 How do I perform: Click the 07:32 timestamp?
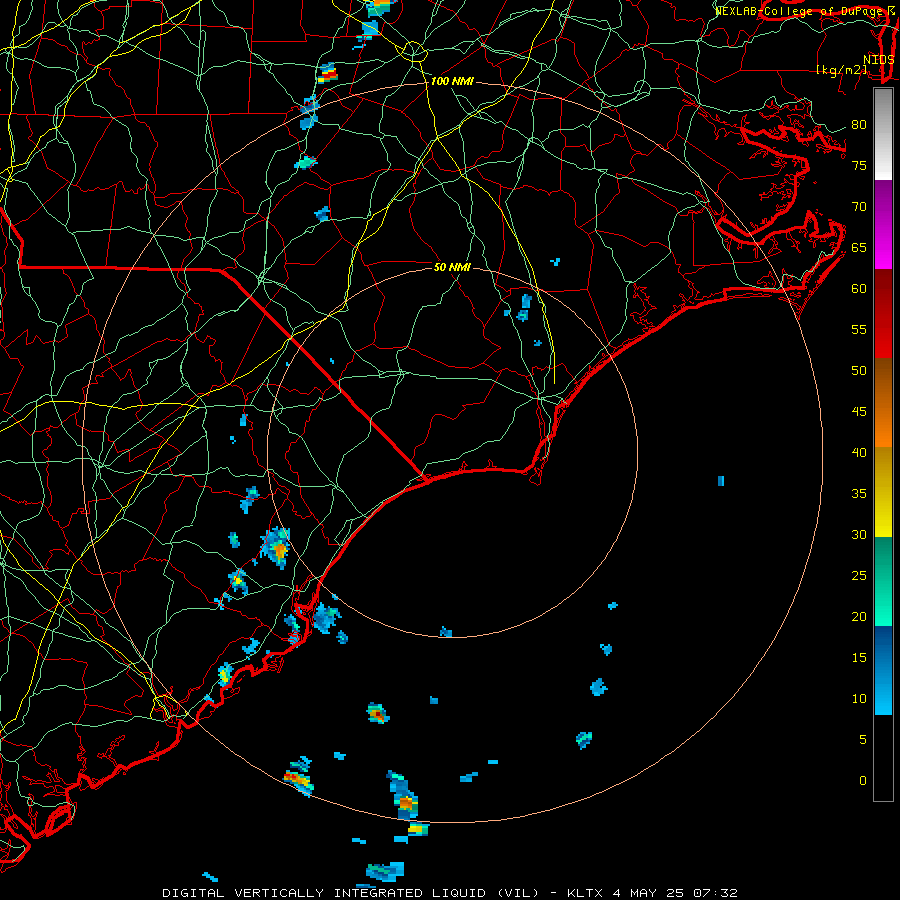(x=715, y=893)
